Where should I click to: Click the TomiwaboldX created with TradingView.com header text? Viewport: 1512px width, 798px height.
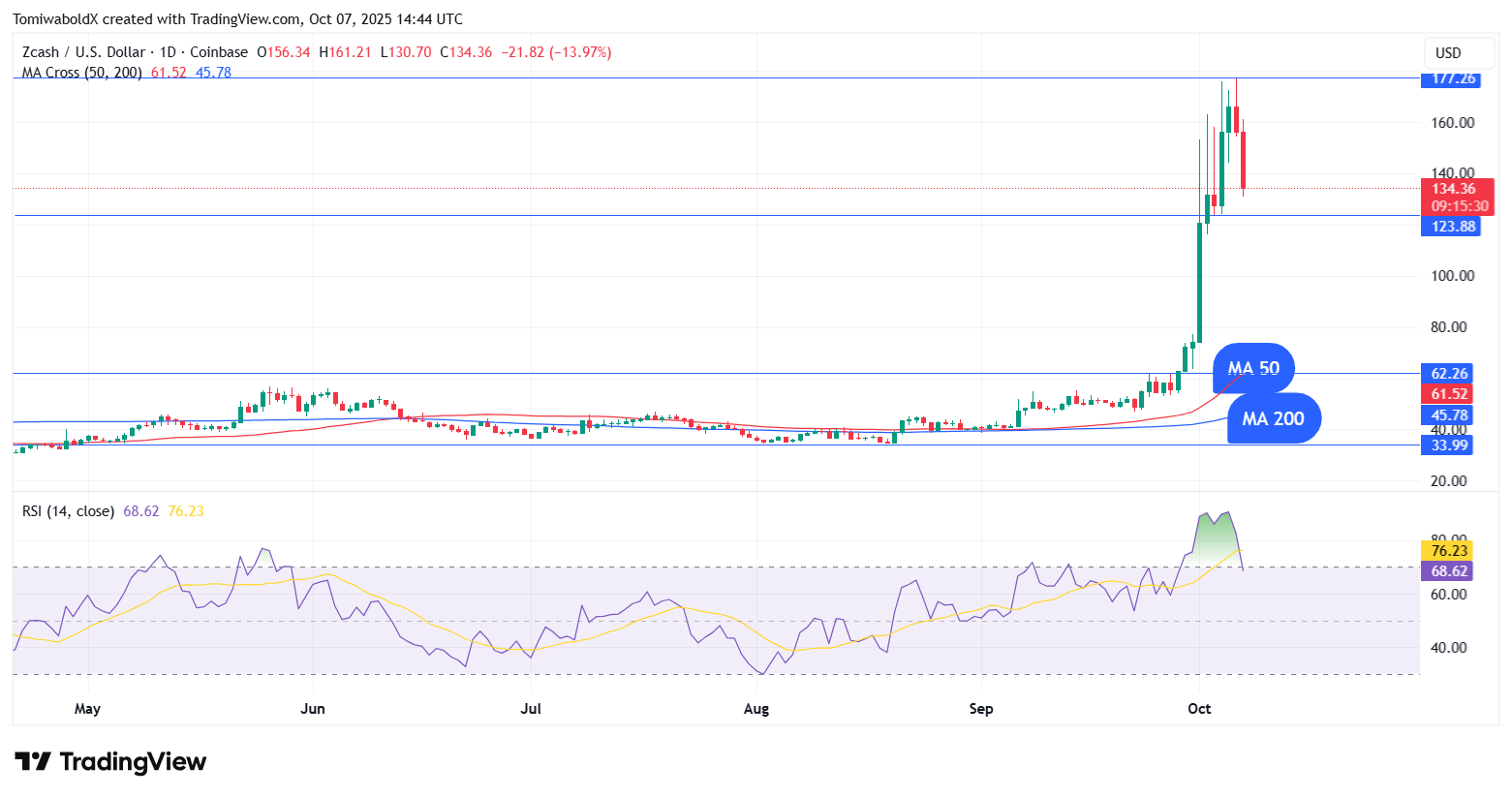point(237,19)
